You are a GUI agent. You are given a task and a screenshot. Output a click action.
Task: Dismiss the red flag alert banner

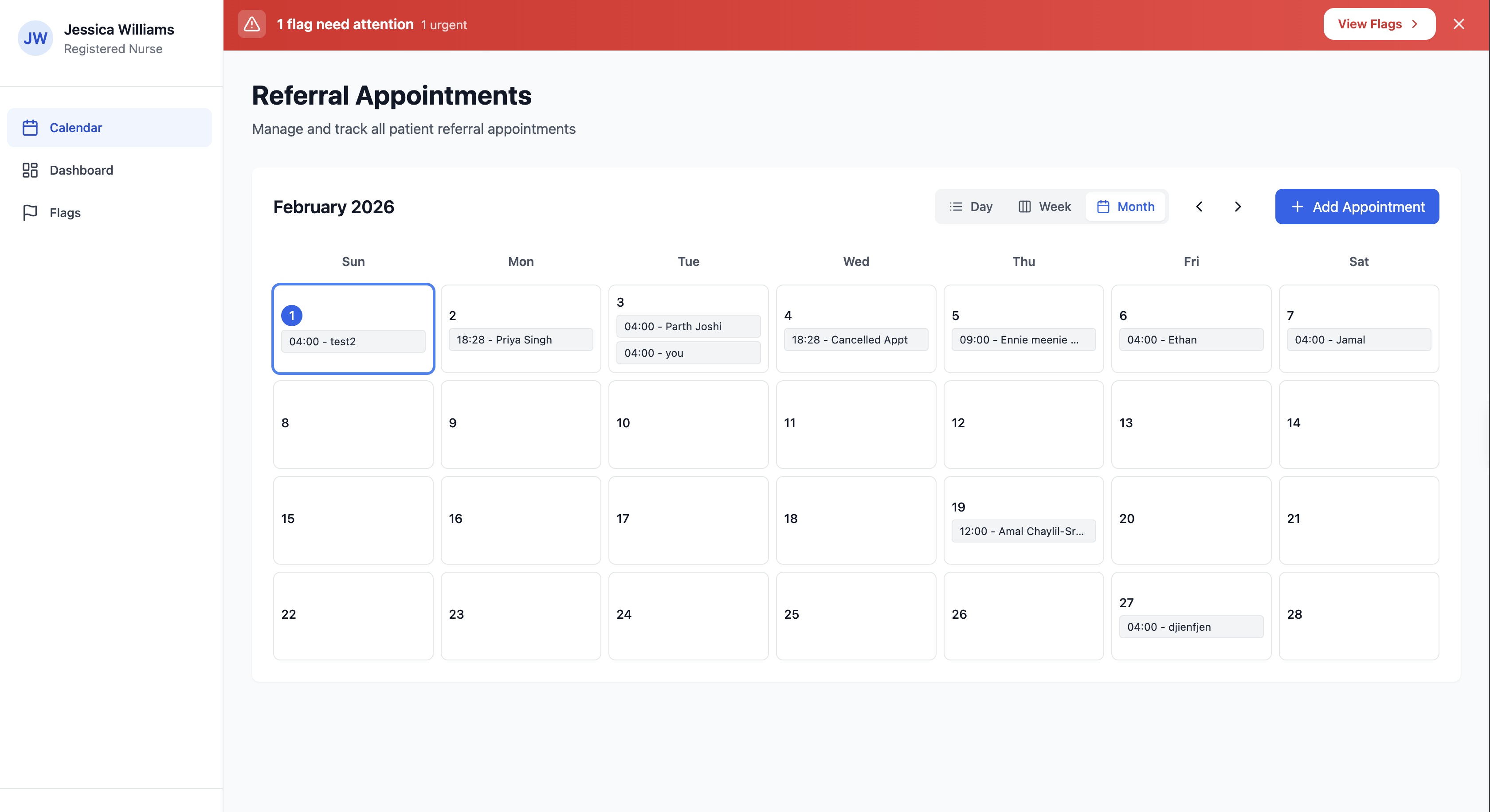1458,24
